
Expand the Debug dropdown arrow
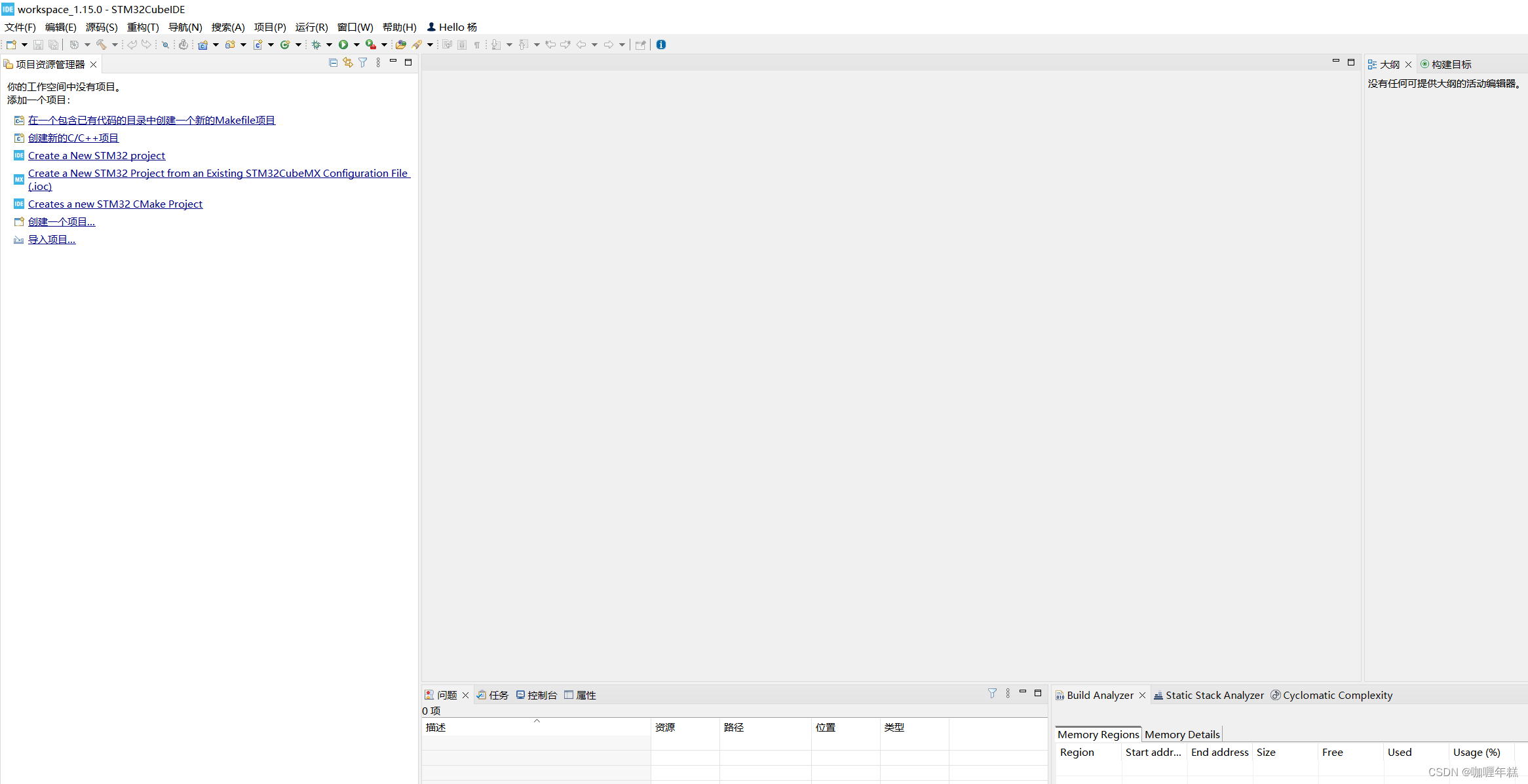coord(329,45)
